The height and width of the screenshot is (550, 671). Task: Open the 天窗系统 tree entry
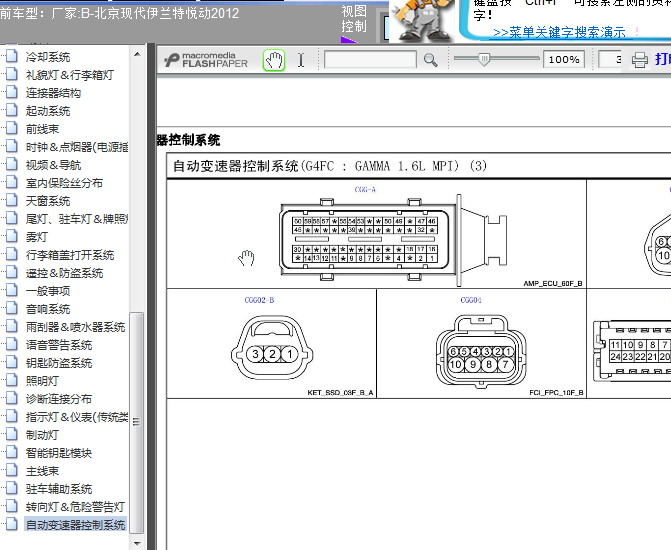pyautogui.click(x=48, y=201)
